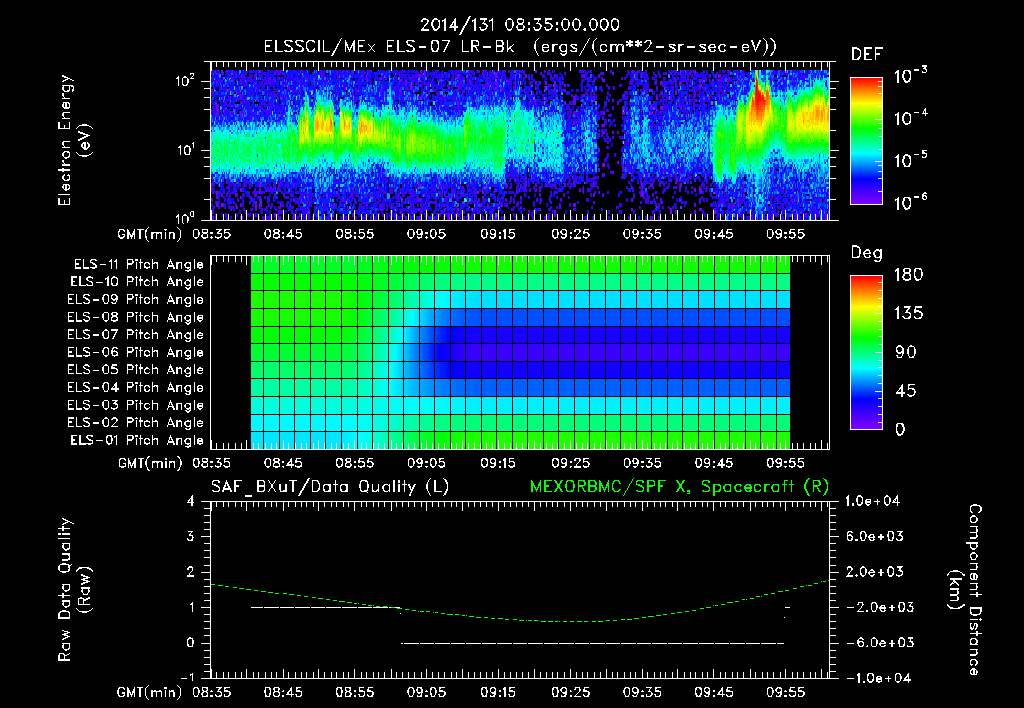Screen dimensions: 1024x708
Task: Select the ELS-04 Pitch Angle row label
Action: click(135, 387)
